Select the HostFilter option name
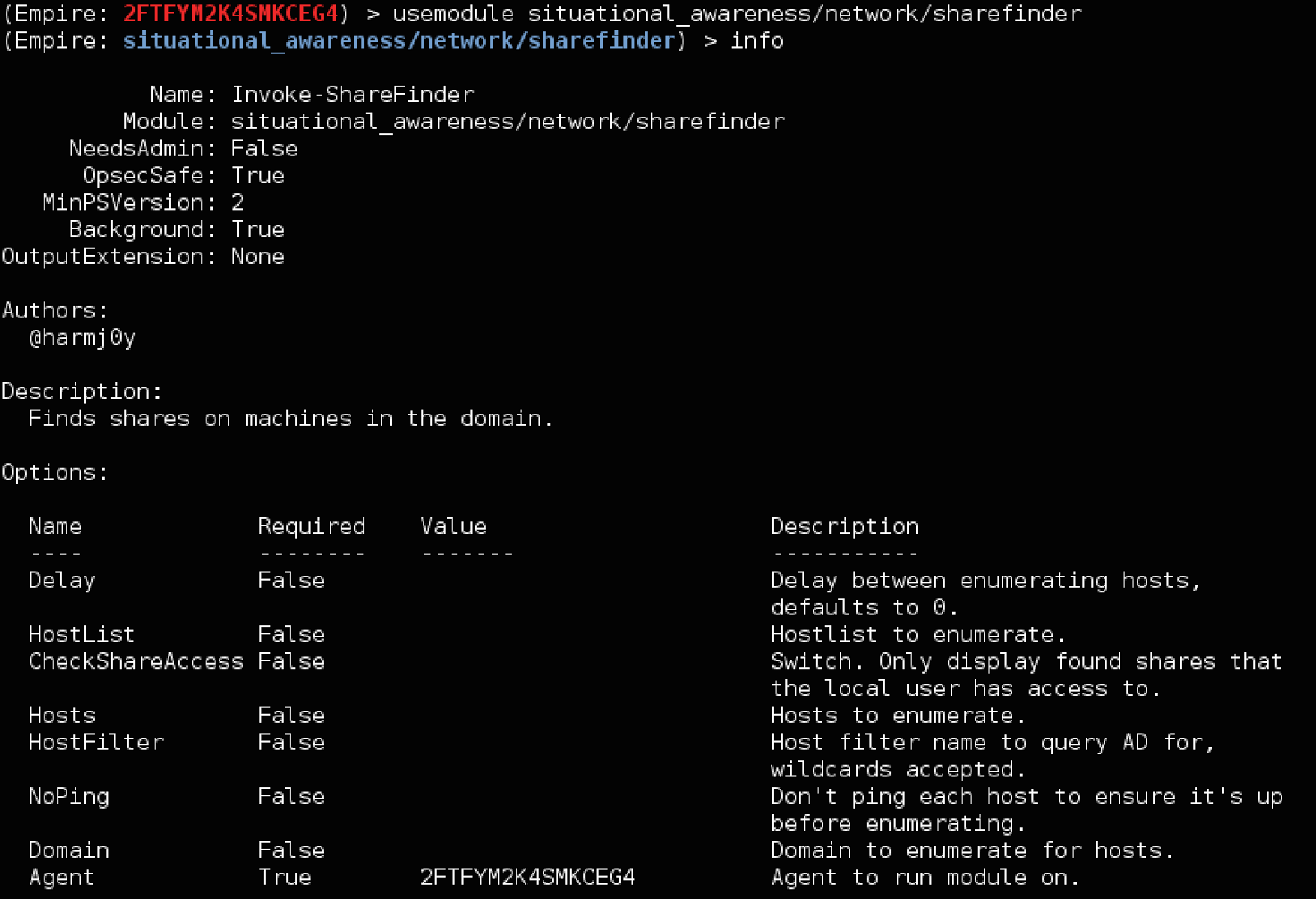Image resolution: width=1316 pixels, height=899 pixels. [96, 743]
